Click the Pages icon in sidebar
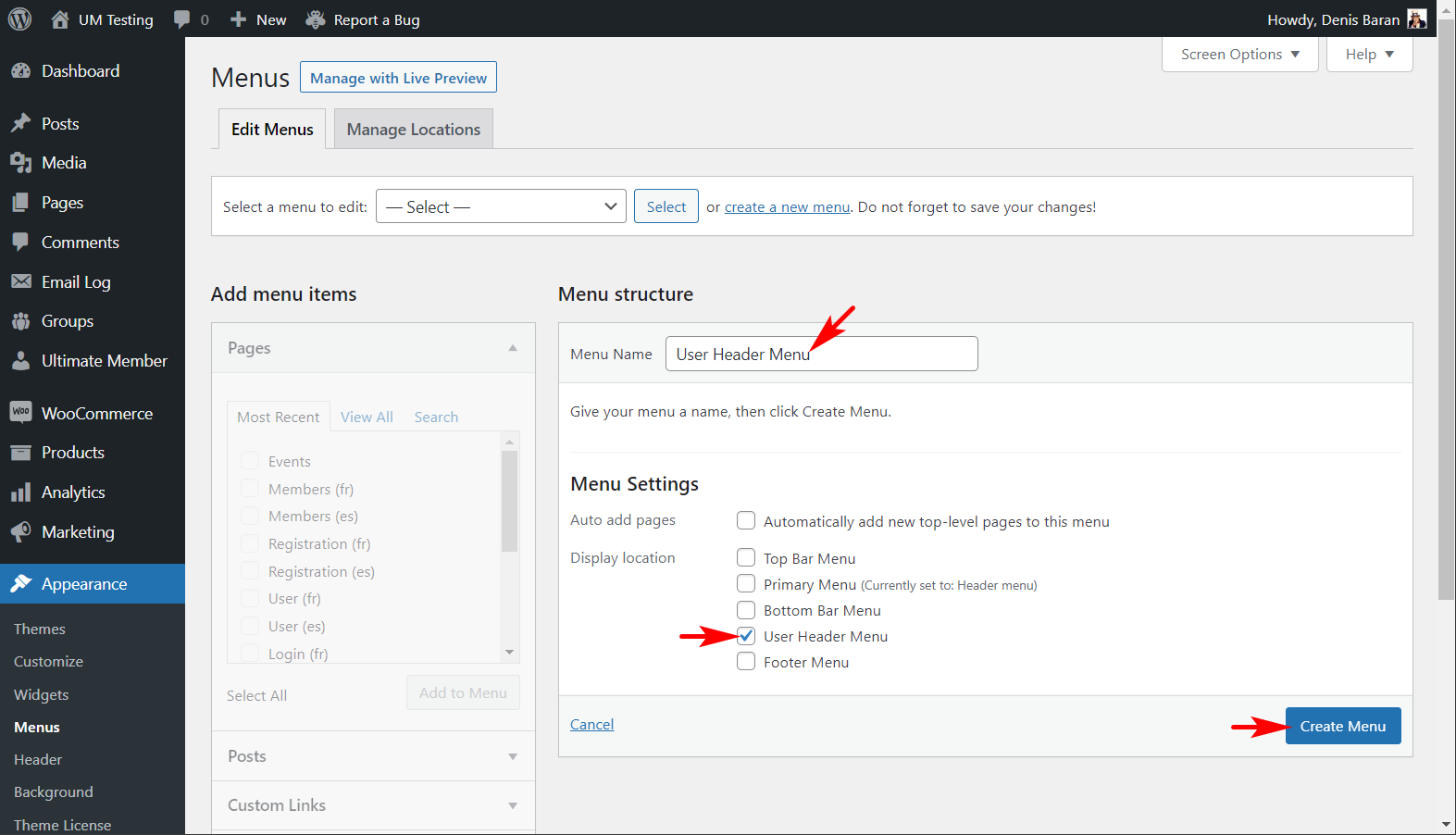 pyautogui.click(x=21, y=203)
